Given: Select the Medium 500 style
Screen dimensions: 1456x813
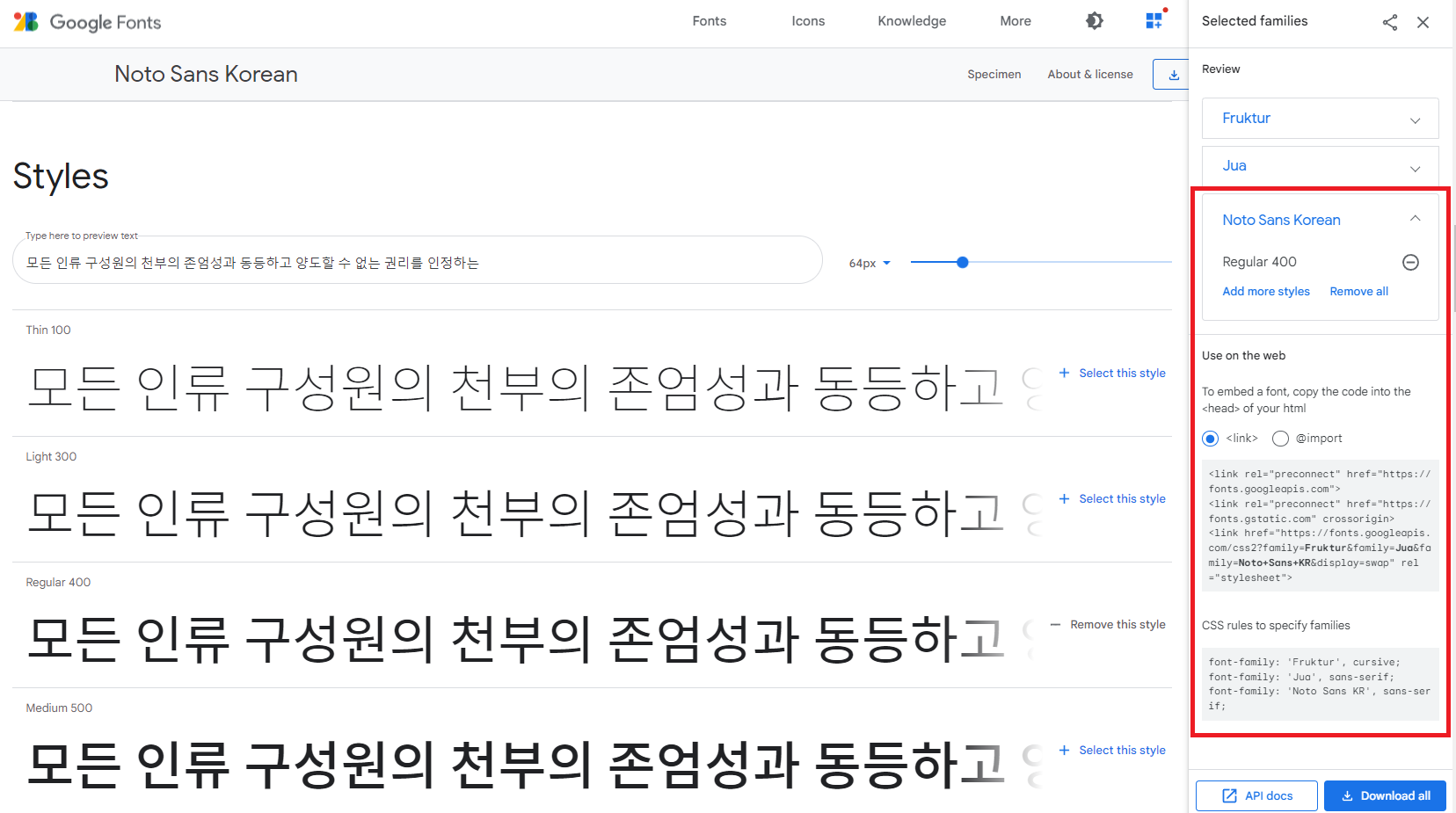Looking at the screenshot, I should [x=1113, y=751].
